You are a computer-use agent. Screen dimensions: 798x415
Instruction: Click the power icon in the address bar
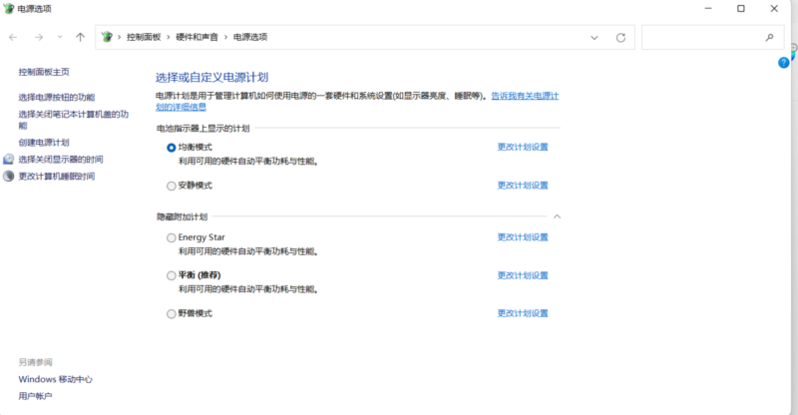(108, 37)
